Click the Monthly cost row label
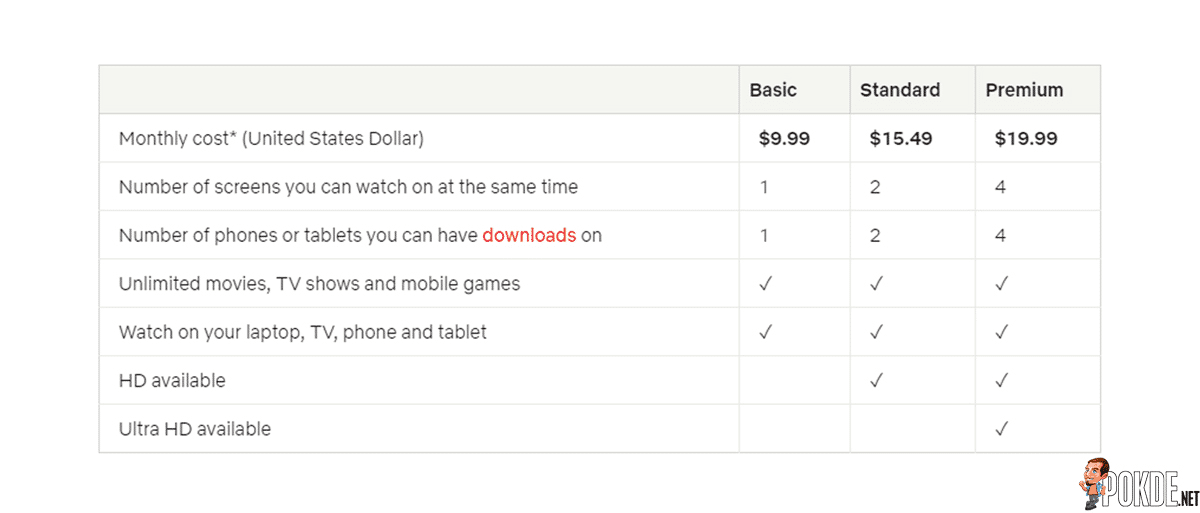1200x513 pixels. (271, 139)
